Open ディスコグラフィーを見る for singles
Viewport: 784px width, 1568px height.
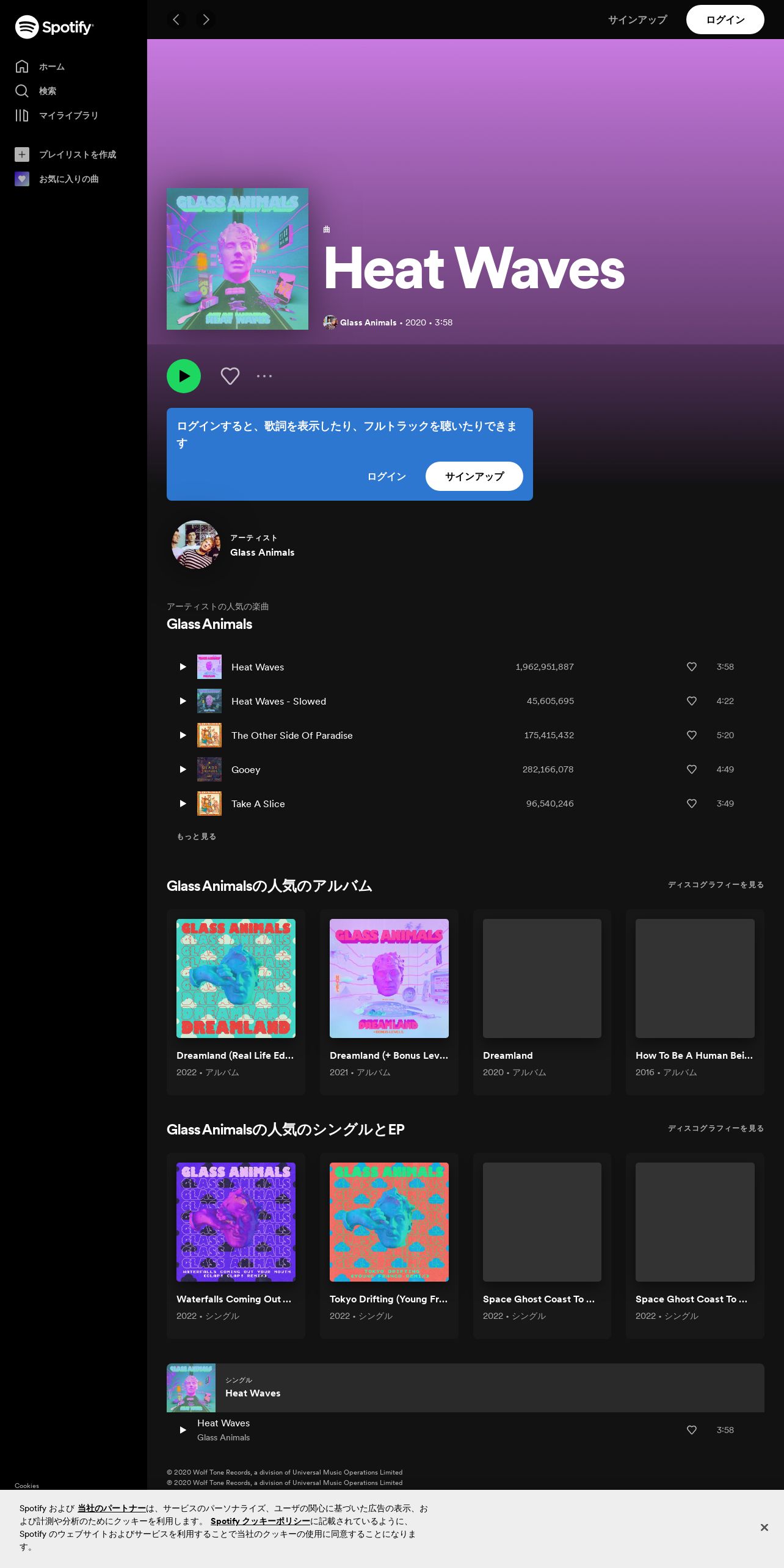tap(716, 1128)
